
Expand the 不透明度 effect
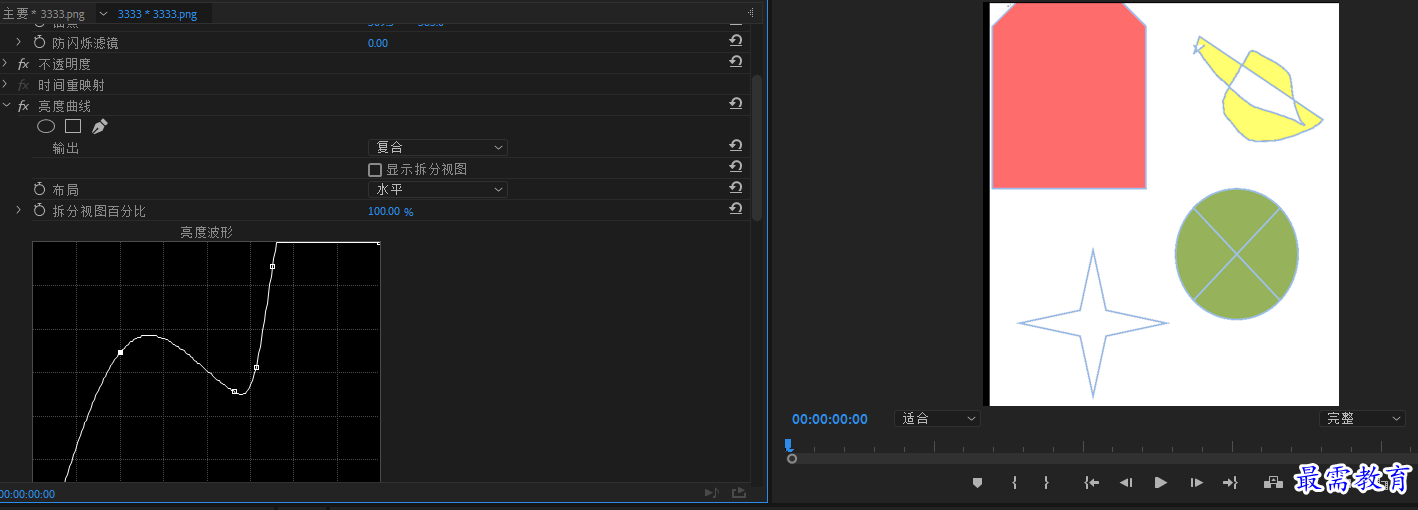(x=5, y=63)
